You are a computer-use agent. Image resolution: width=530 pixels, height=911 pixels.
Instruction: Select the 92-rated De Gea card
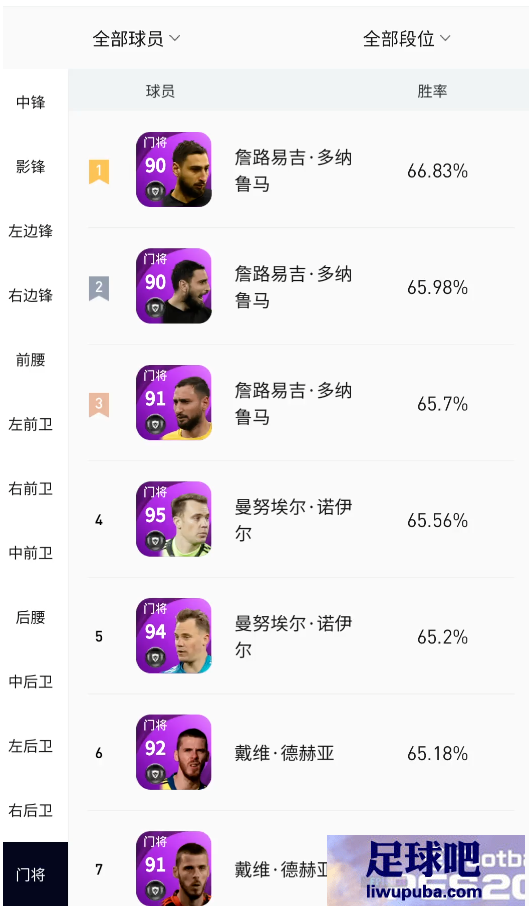(x=174, y=752)
